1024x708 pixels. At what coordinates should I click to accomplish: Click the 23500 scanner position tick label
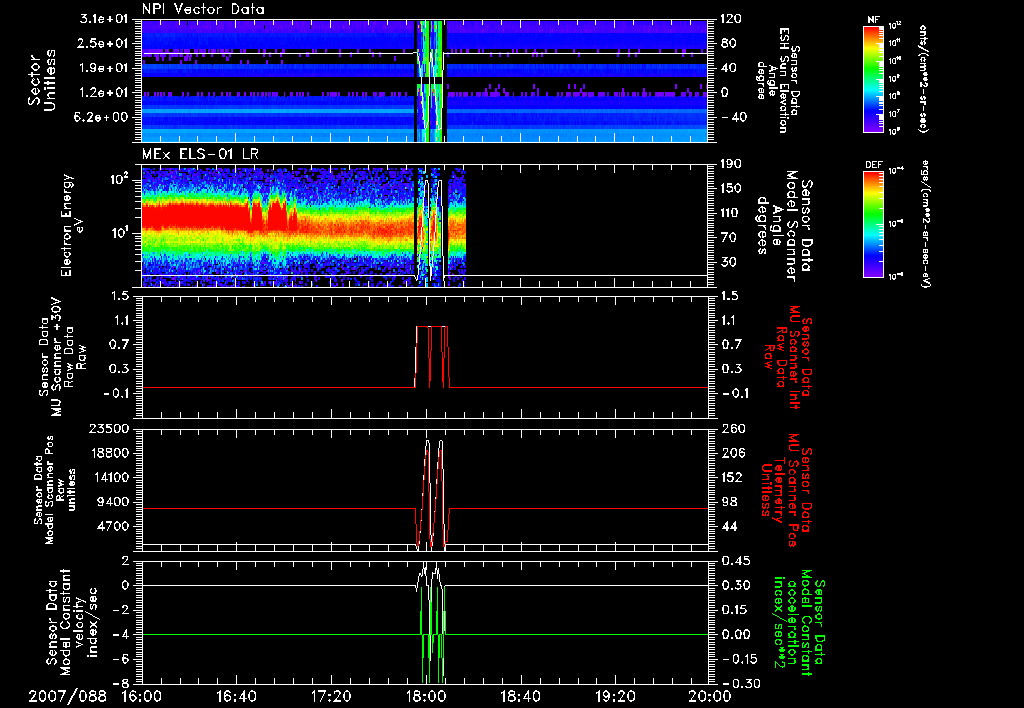pyautogui.click(x=109, y=428)
